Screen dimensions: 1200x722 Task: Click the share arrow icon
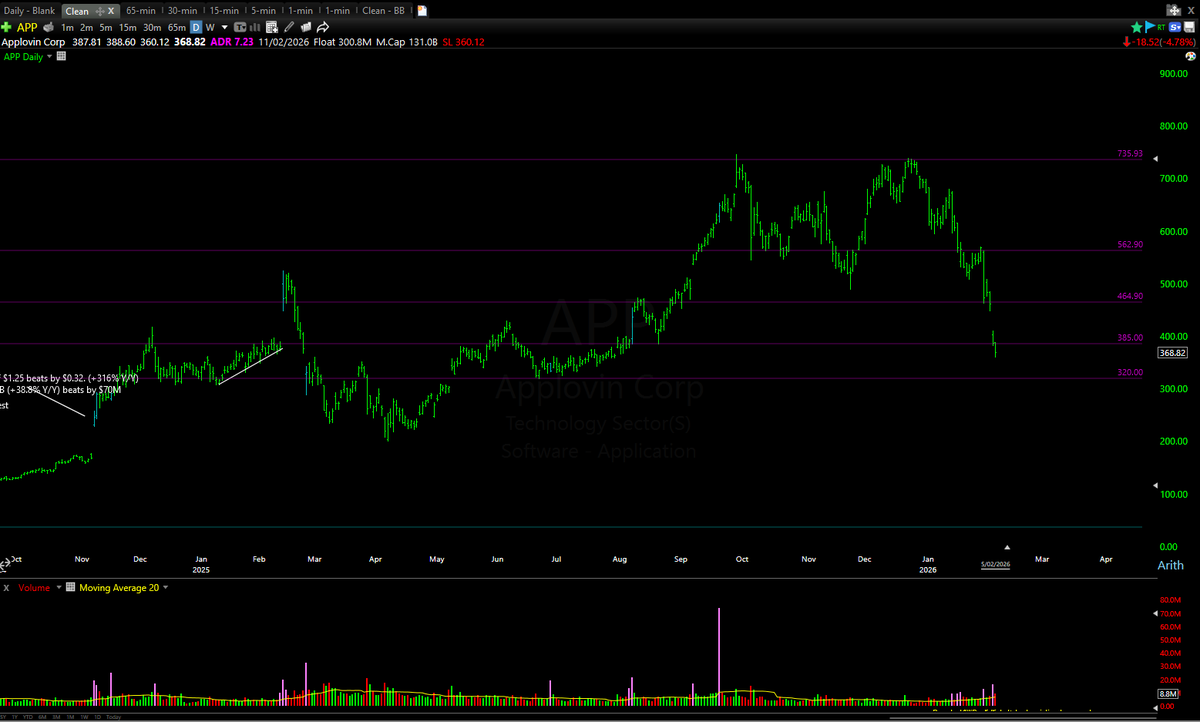click(322, 27)
